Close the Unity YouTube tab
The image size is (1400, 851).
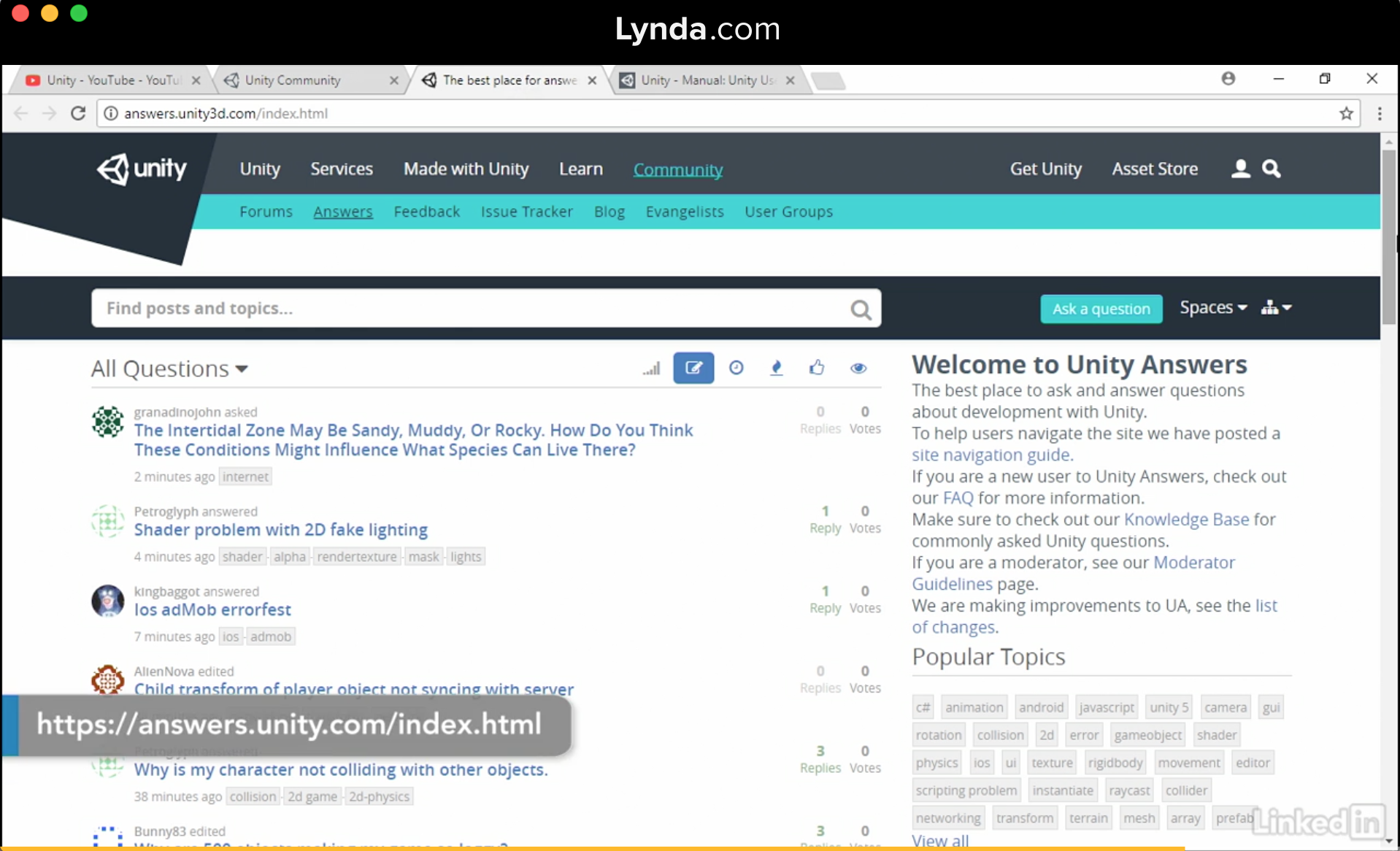coord(196,80)
